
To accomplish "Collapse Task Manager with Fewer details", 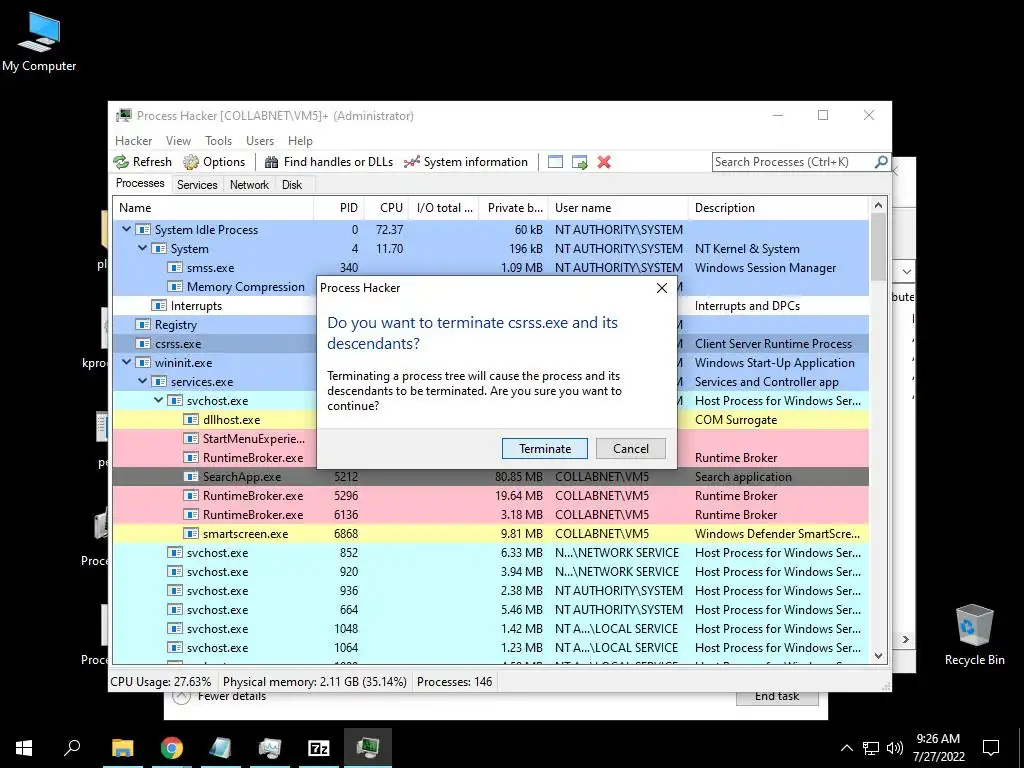I will coord(220,696).
